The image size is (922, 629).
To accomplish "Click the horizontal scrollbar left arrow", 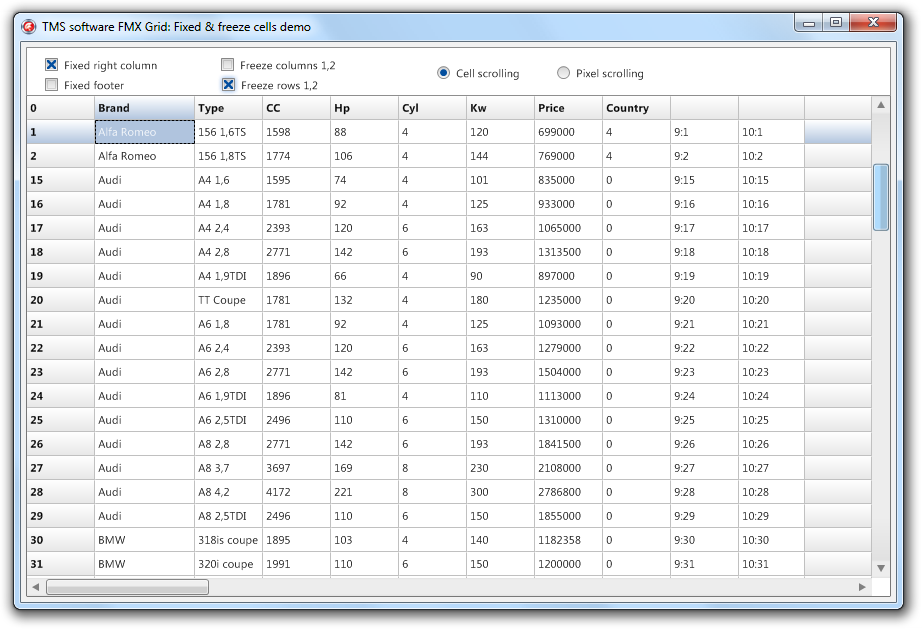I will pyautogui.click(x=36, y=587).
